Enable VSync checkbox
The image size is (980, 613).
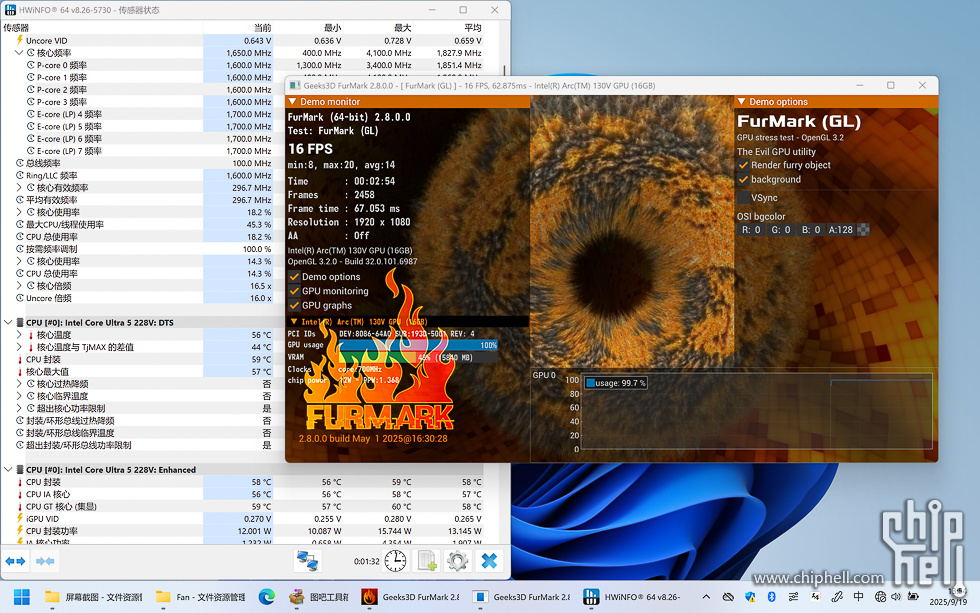[x=743, y=197]
